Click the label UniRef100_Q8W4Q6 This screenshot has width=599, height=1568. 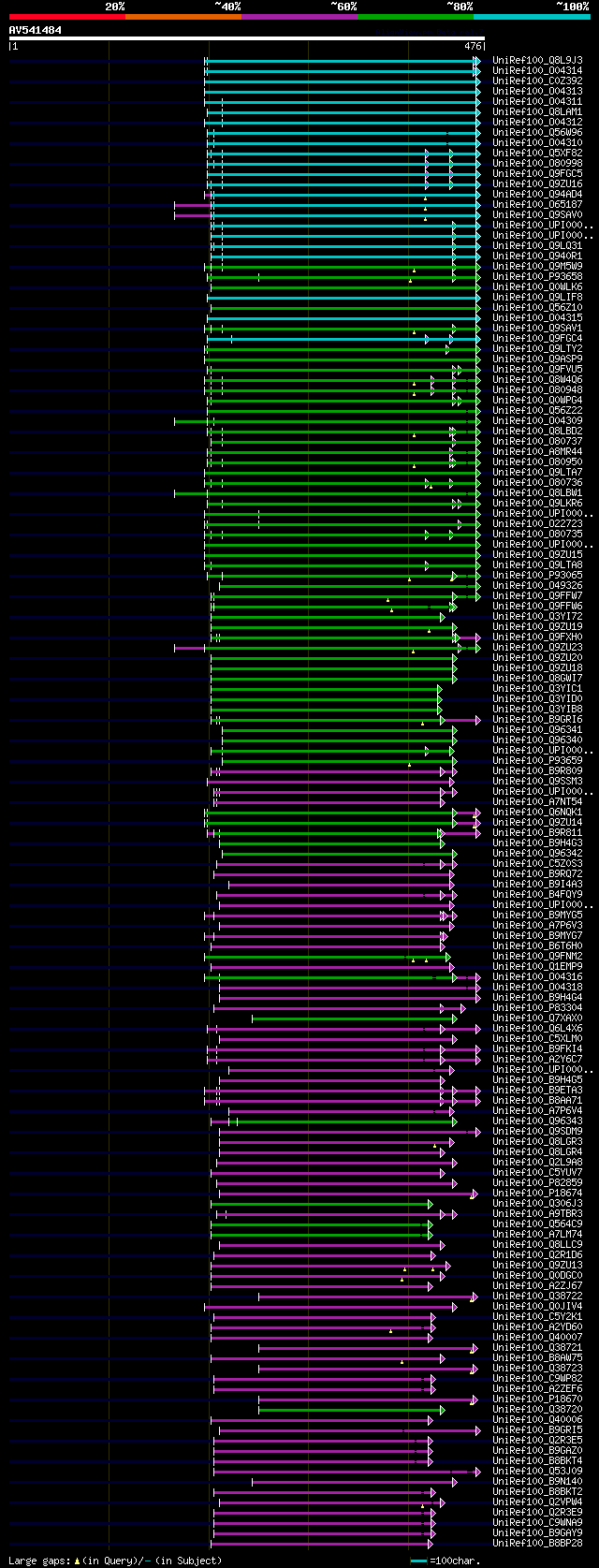pos(537,379)
